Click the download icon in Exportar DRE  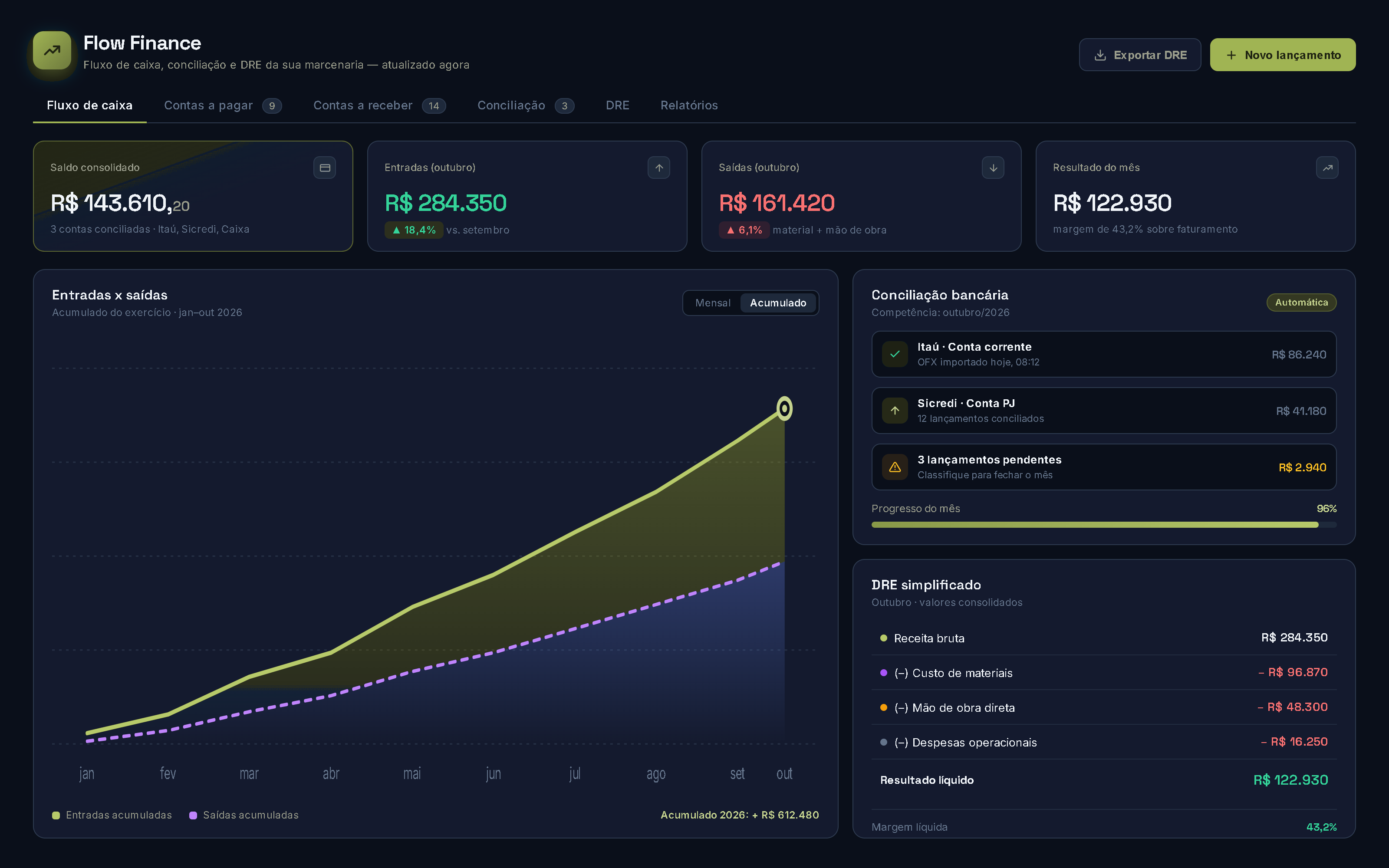pyautogui.click(x=1100, y=55)
